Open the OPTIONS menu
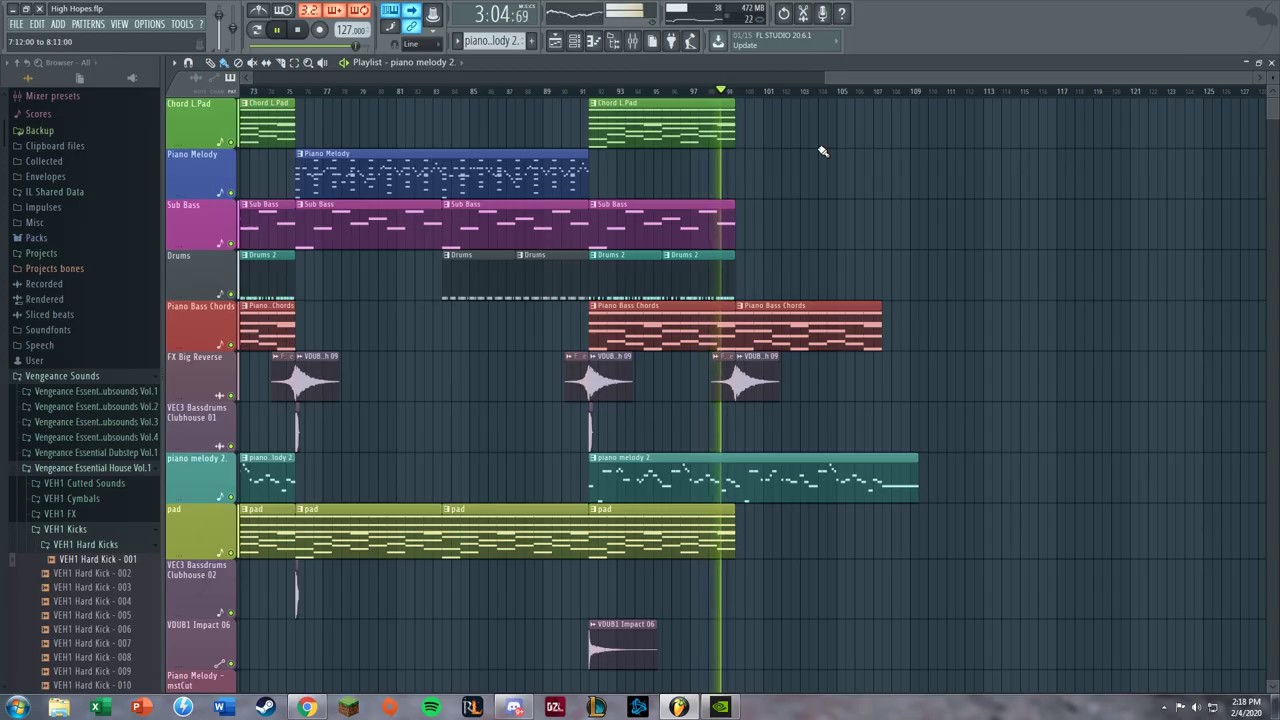The image size is (1280, 720). click(x=149, y=24)
